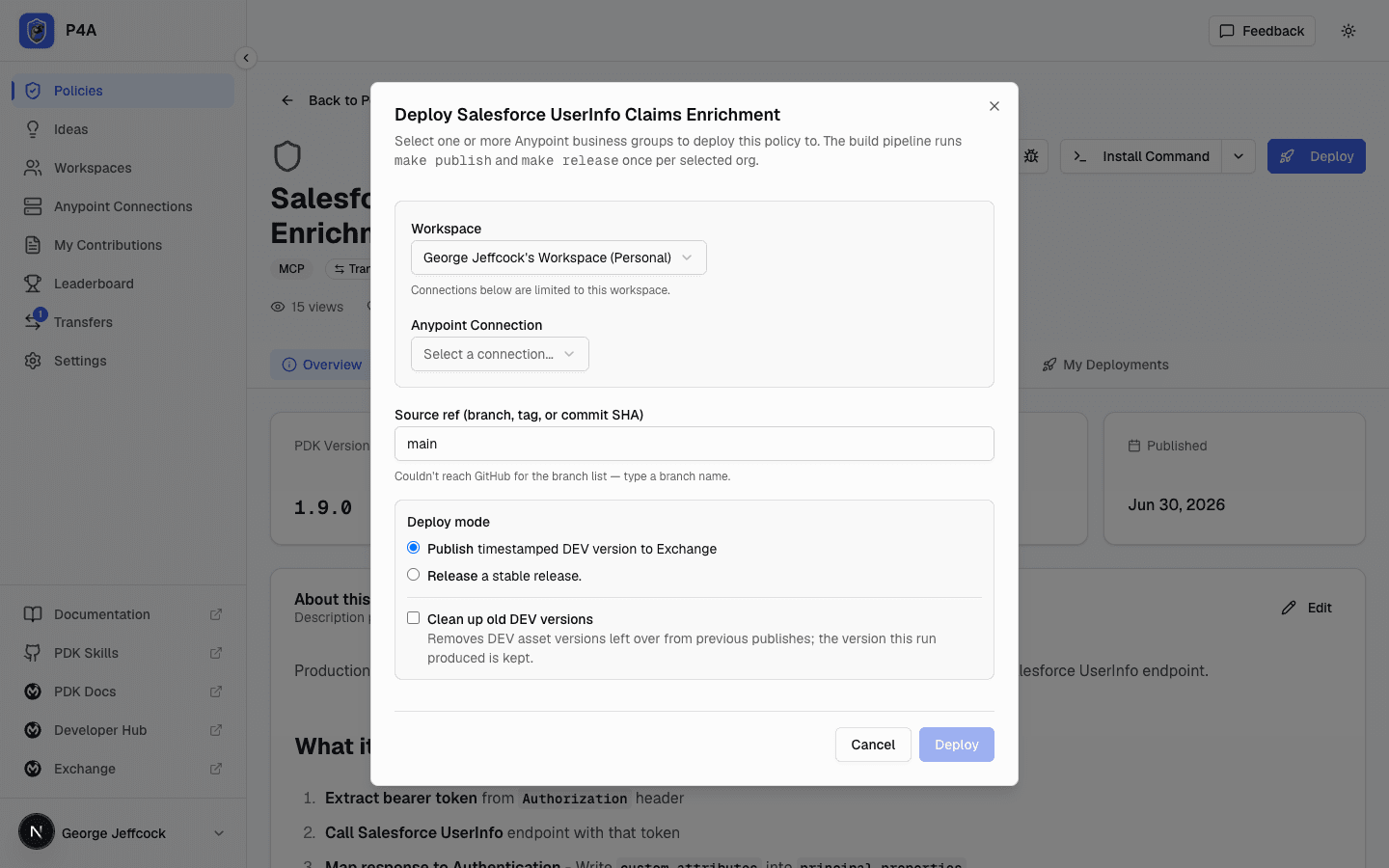The width and height of the screenshot is (1389, 868).
Task: Click the Leaderboard trophy icon
Action: coord(33,284)
